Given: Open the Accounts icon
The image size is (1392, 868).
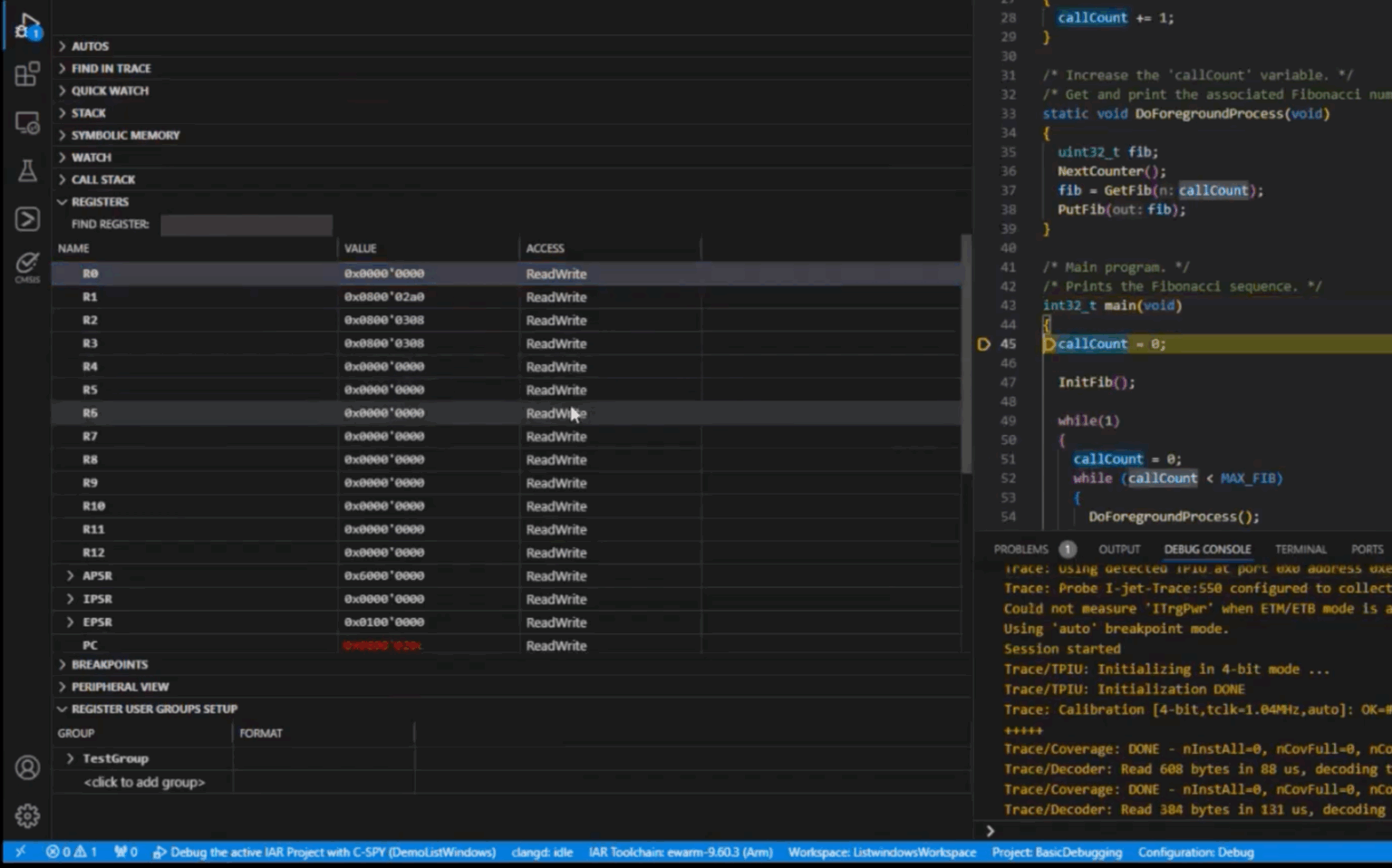Looking at the screenshot, I should 27,767.
